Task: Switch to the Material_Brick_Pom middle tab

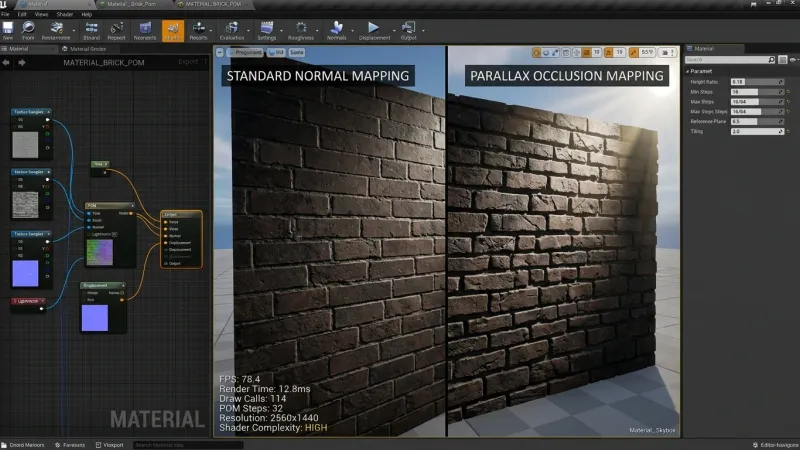Action: pos(132,4)
